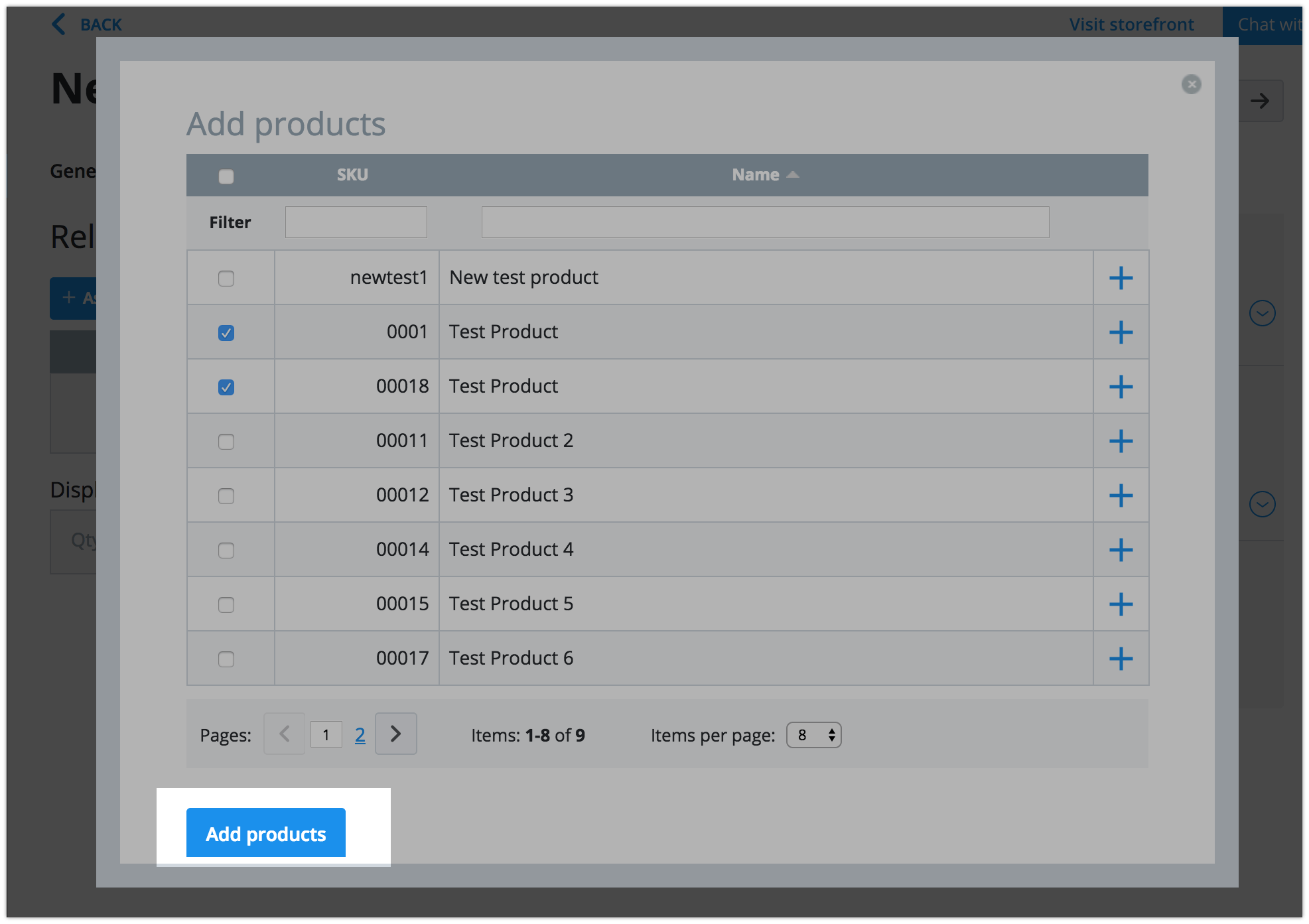Viewport: 1309px width, 924px height.
Task: Uncheck the SKU 00018 checkbox
Action: [x=226, y=387]
